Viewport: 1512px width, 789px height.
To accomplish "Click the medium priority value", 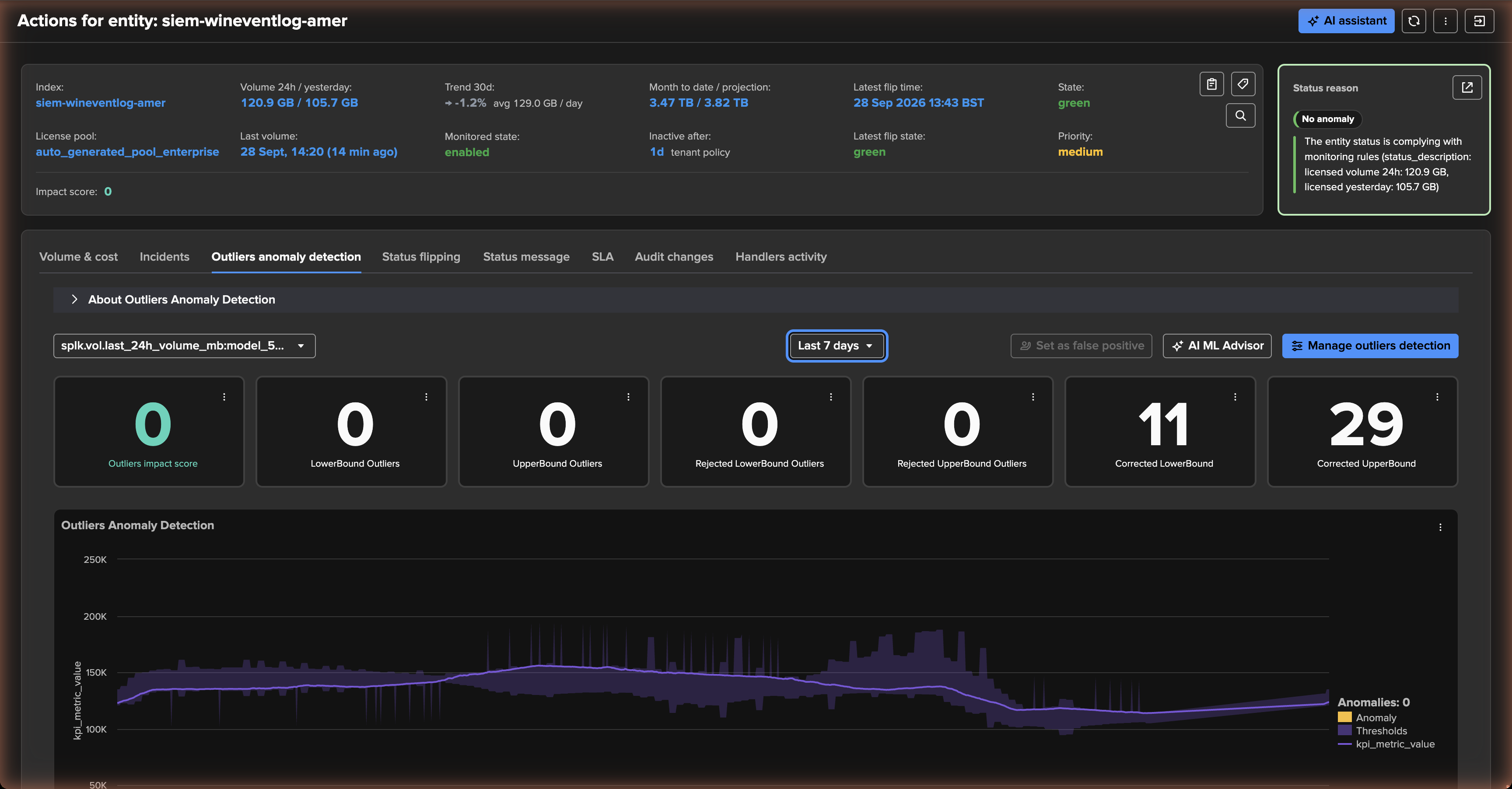I will coord(1080,152).
